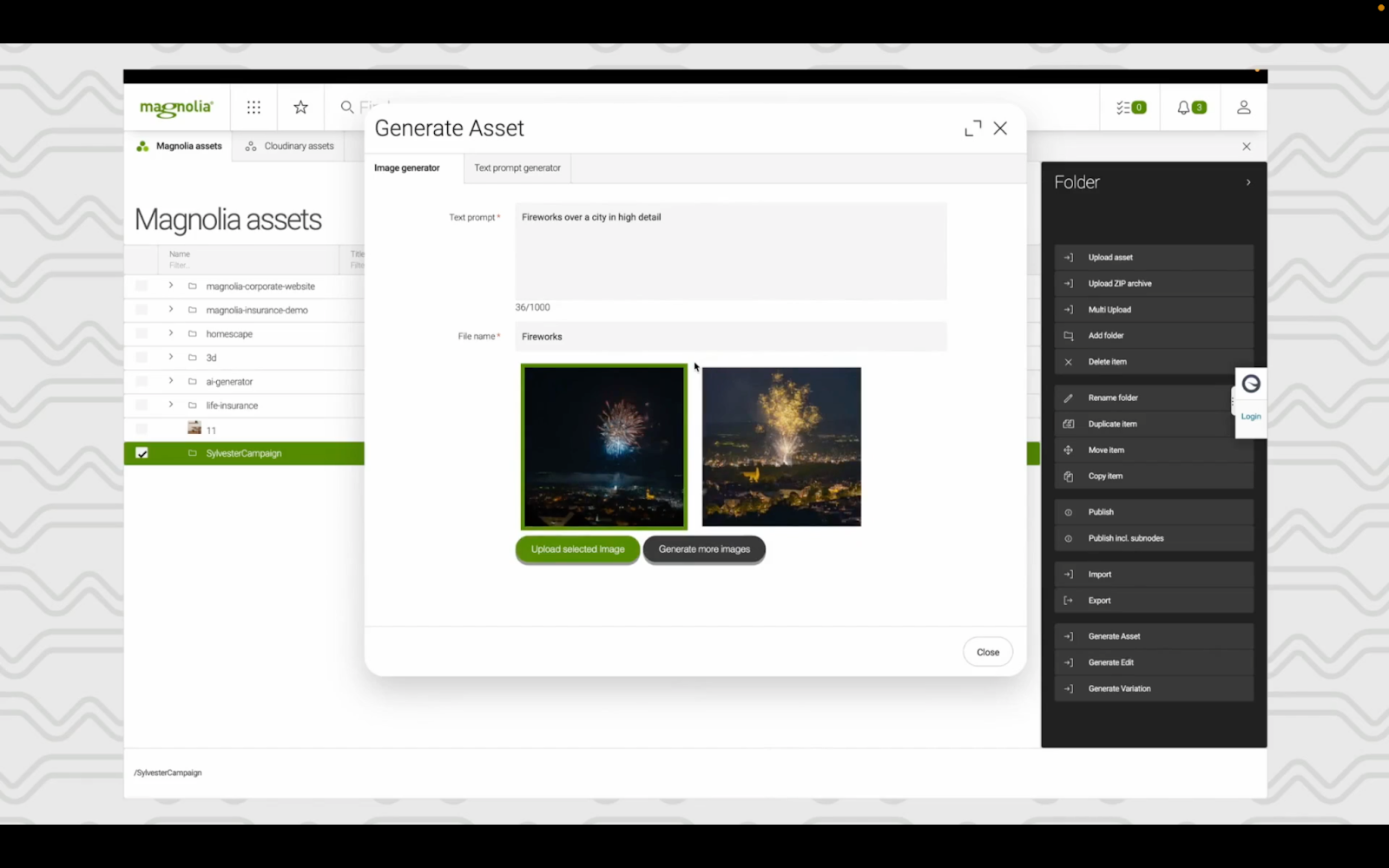Open the Cloudinary assets tab
Screen dimensions: 1389x868
pyautogui.click(x=290, y=146)
